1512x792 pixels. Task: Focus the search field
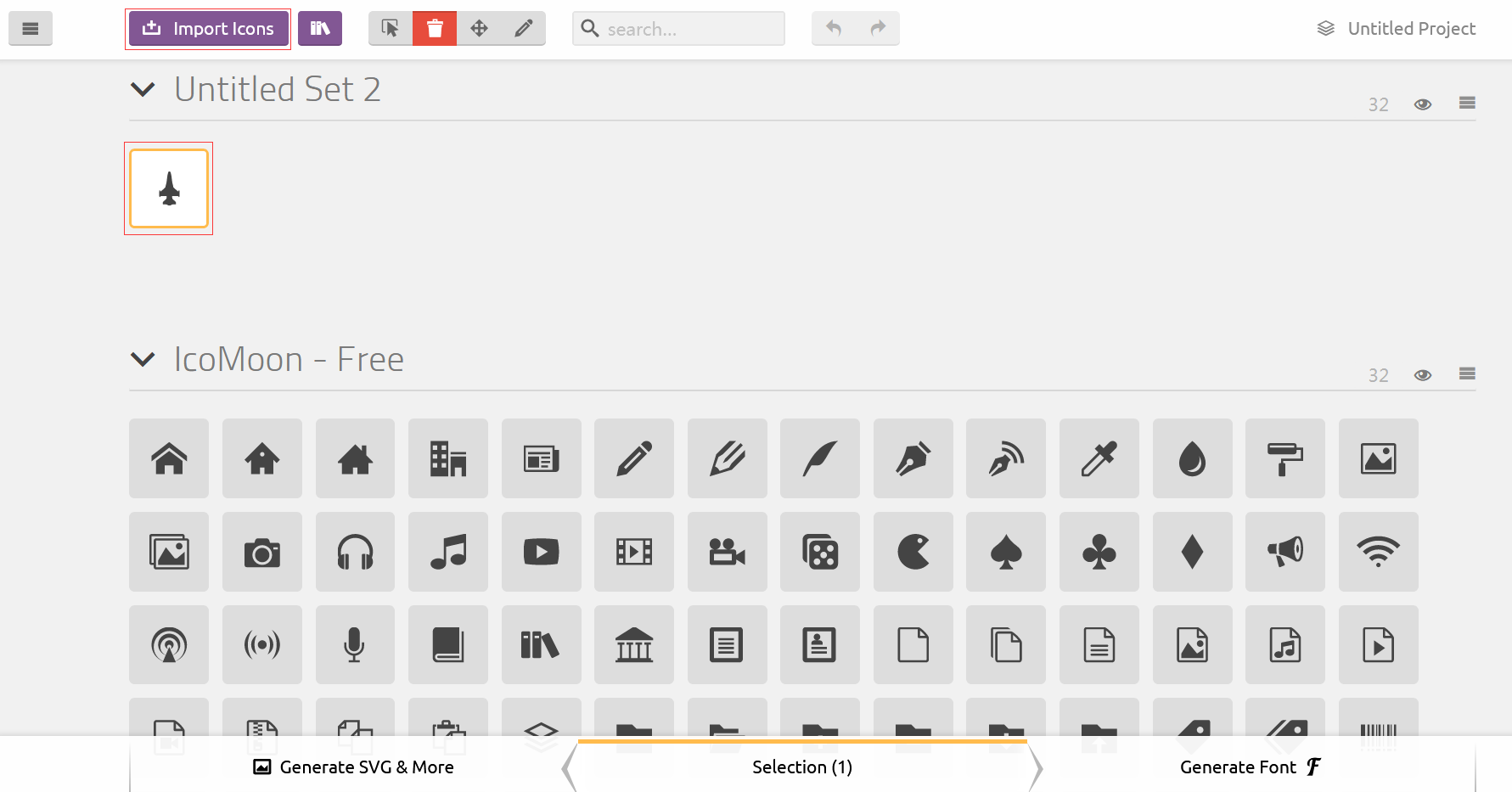678,29
